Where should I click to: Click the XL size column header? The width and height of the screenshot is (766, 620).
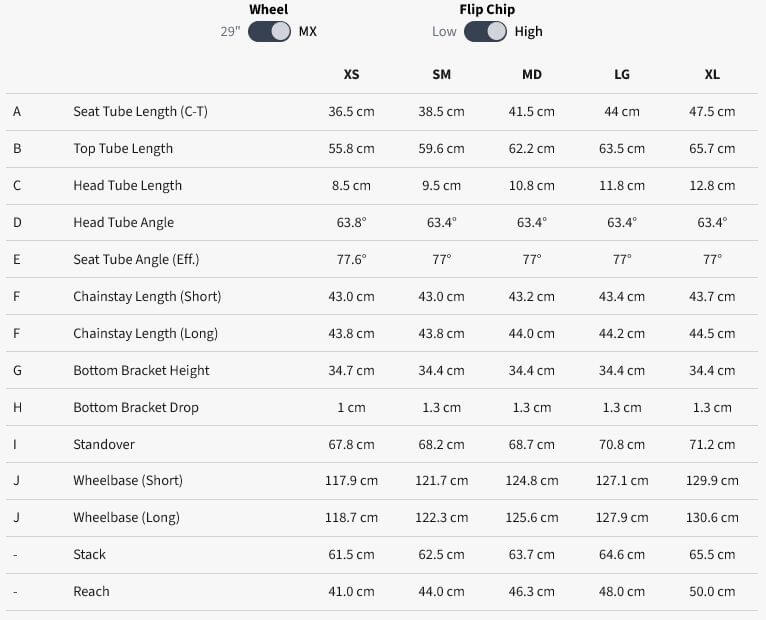point(712,74)
